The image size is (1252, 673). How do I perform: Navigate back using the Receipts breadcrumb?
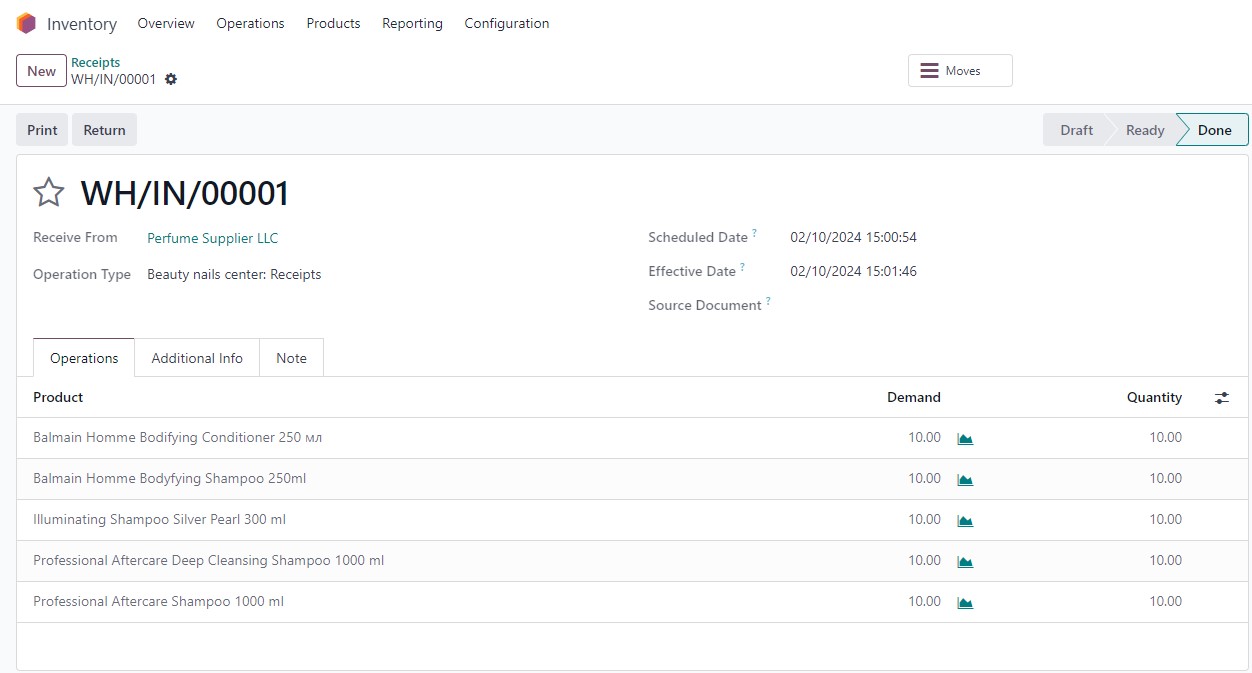95,61
